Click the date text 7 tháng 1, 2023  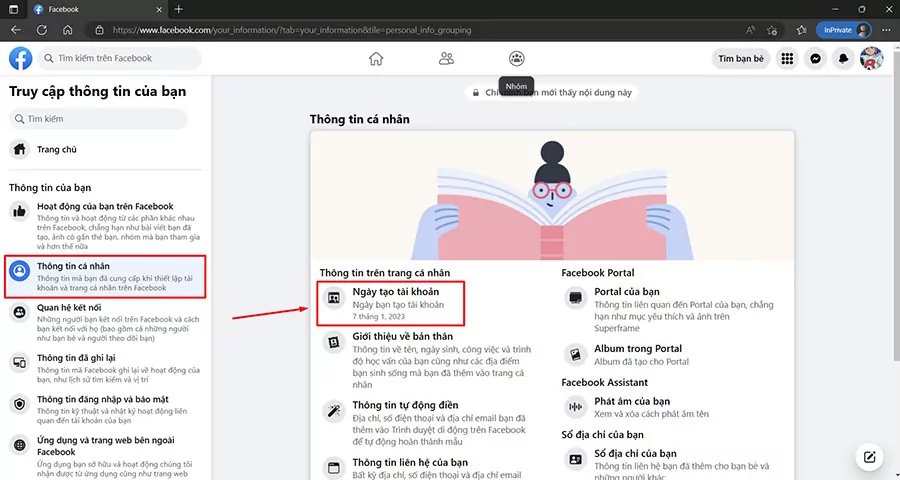point(379,316)
